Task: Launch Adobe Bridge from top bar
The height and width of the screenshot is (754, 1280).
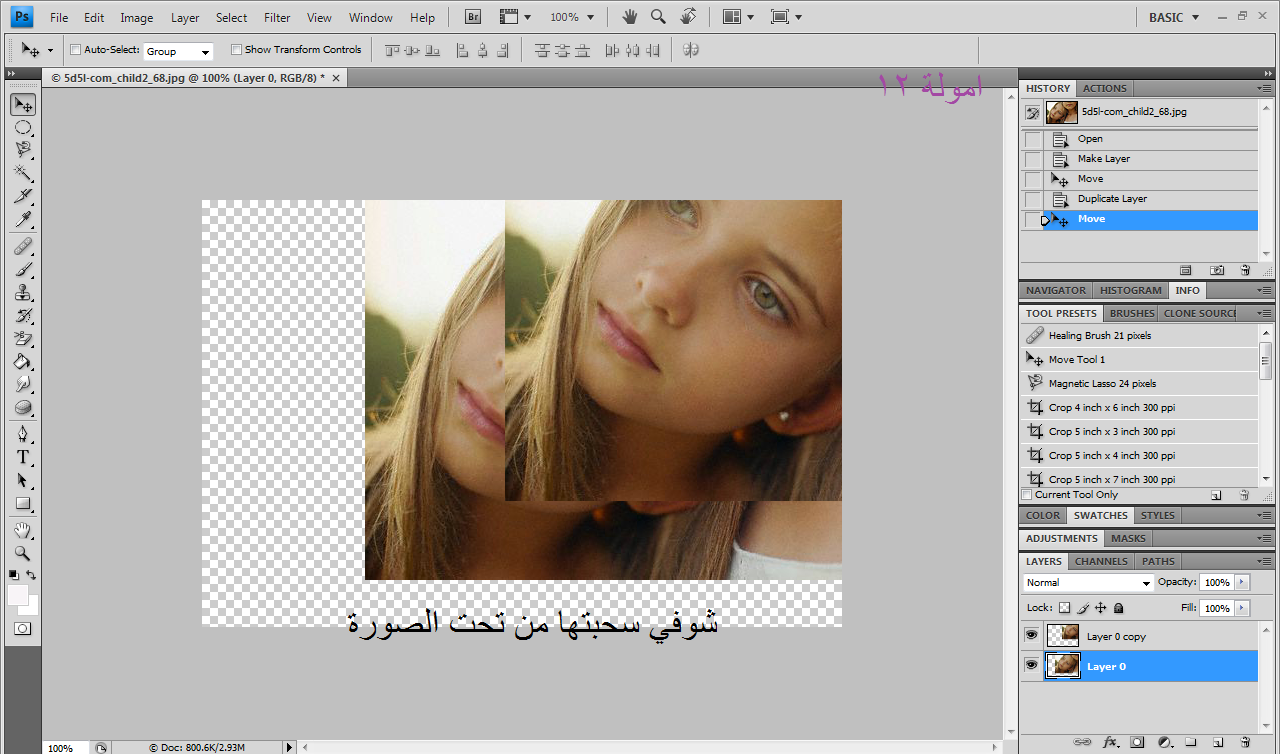Action: coord(474,17)
